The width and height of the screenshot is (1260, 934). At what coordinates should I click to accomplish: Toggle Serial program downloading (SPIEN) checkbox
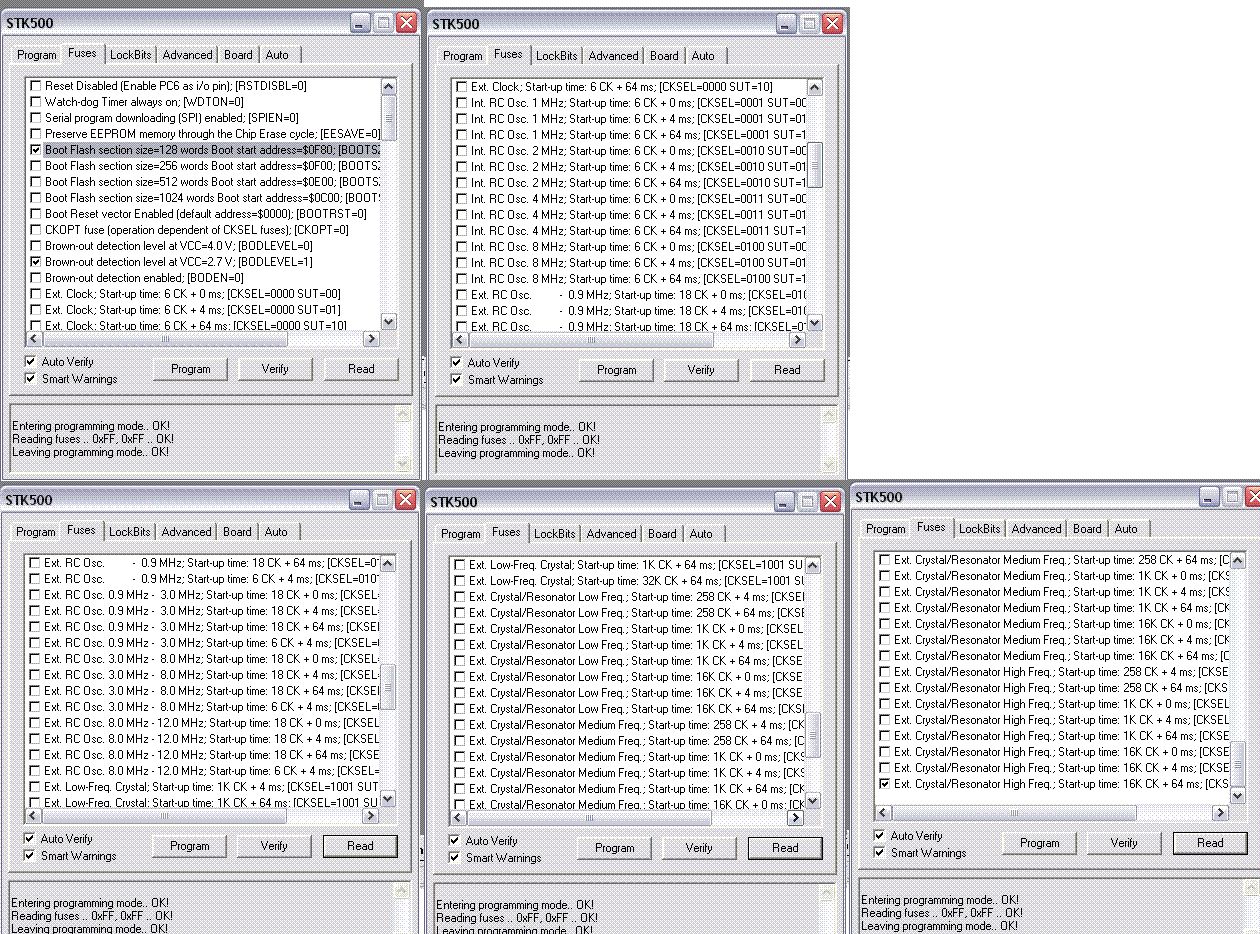[x=36, y=118]
